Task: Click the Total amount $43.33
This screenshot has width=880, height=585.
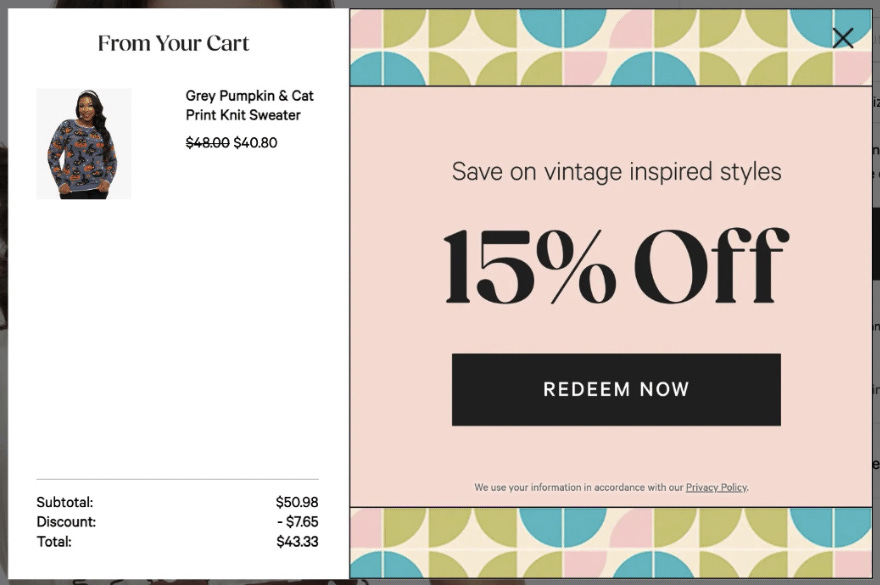Action: click(297, 541)
